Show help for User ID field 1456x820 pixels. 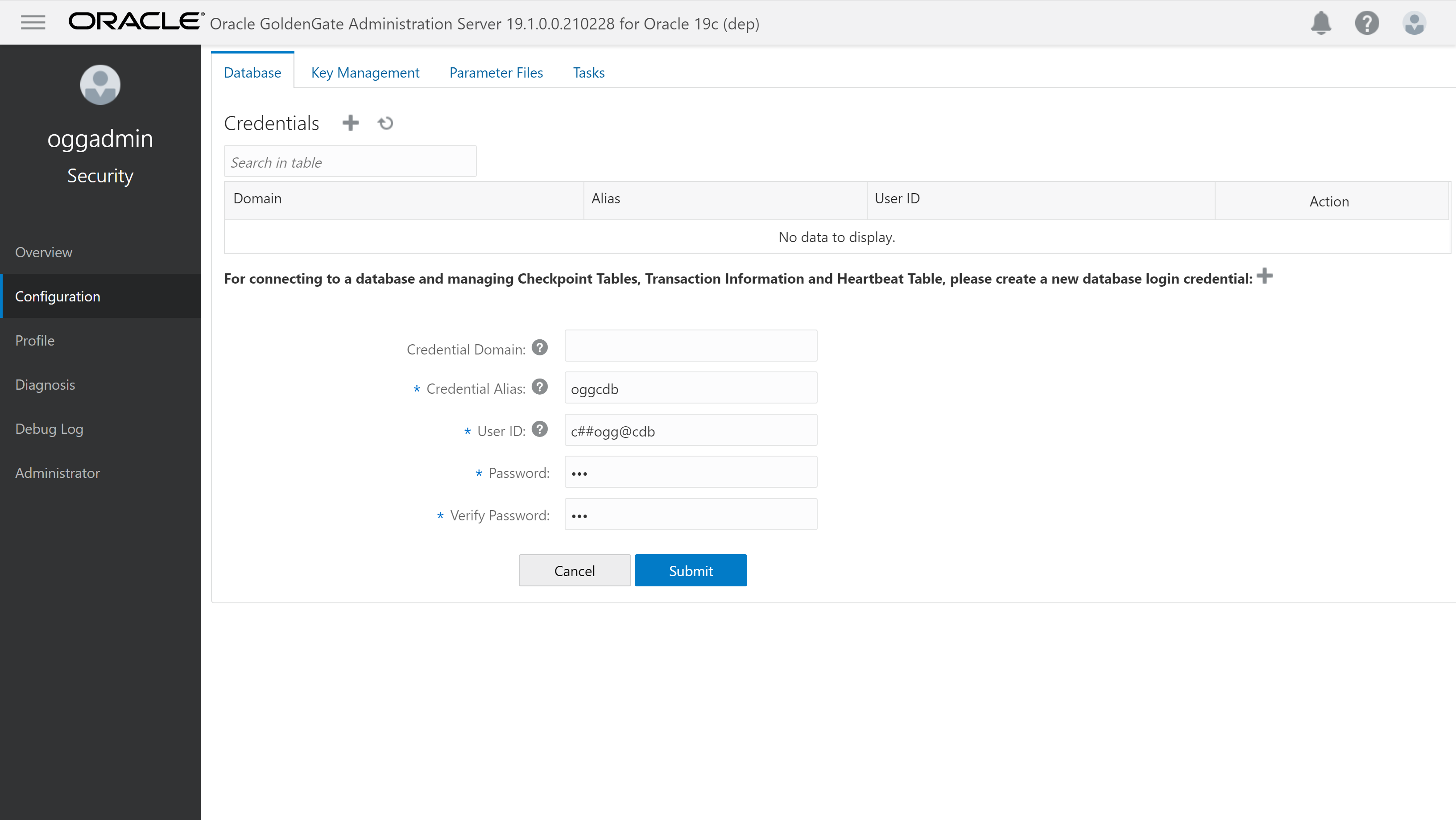[540, 429]
